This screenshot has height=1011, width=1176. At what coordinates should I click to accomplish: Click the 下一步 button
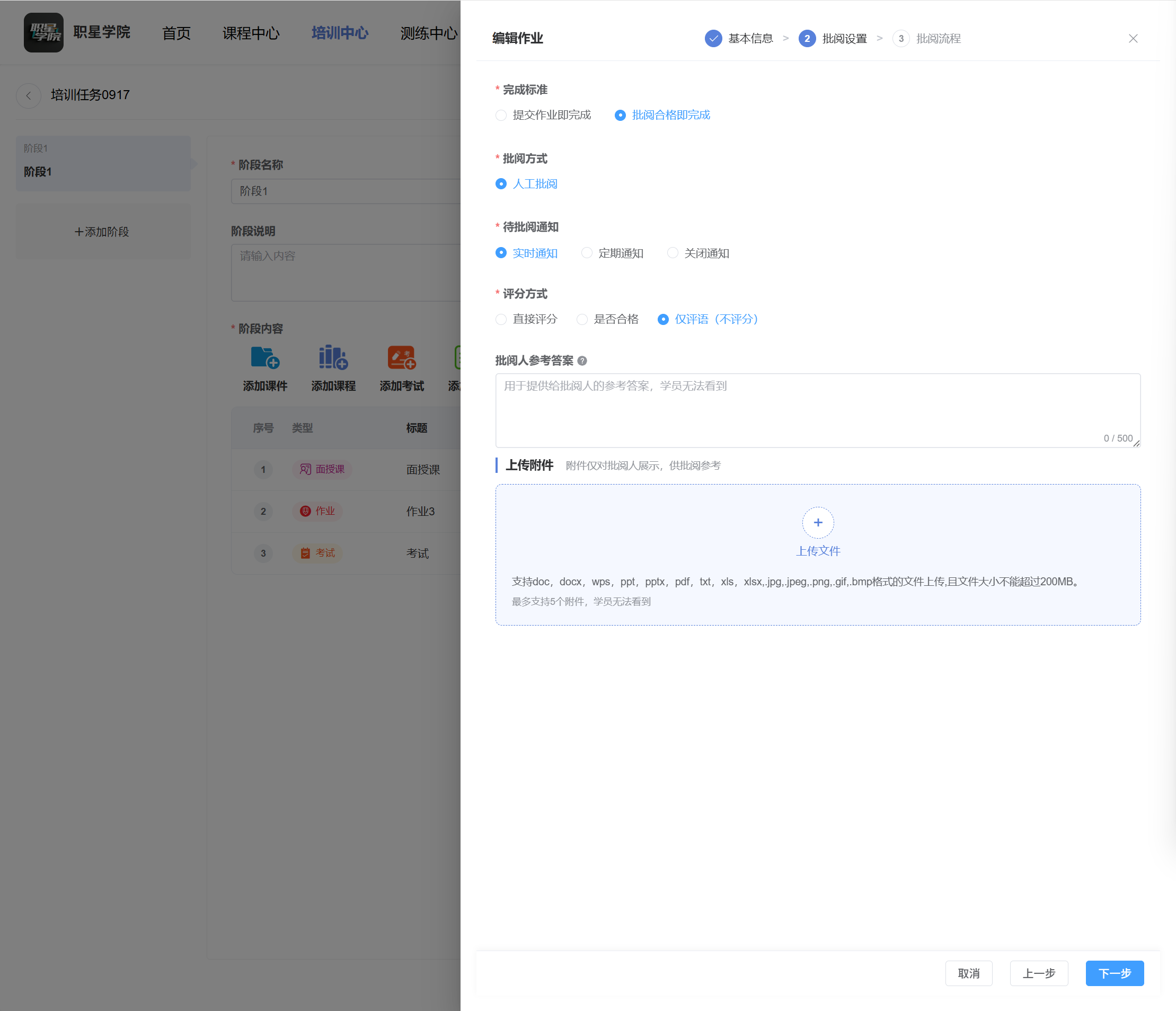(x=1115, y=973)
